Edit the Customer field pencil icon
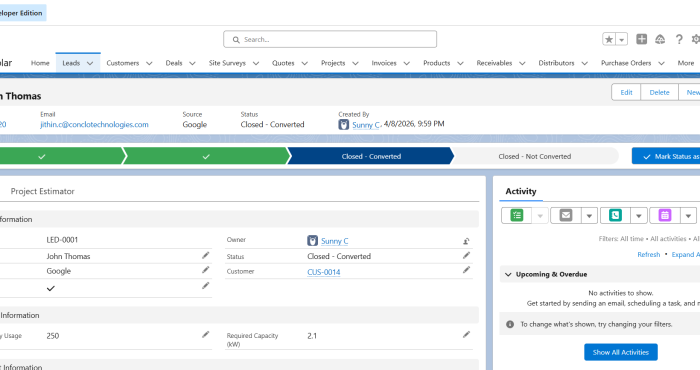The width and height of the screenshot is (700, 370). tap(466, 270)
